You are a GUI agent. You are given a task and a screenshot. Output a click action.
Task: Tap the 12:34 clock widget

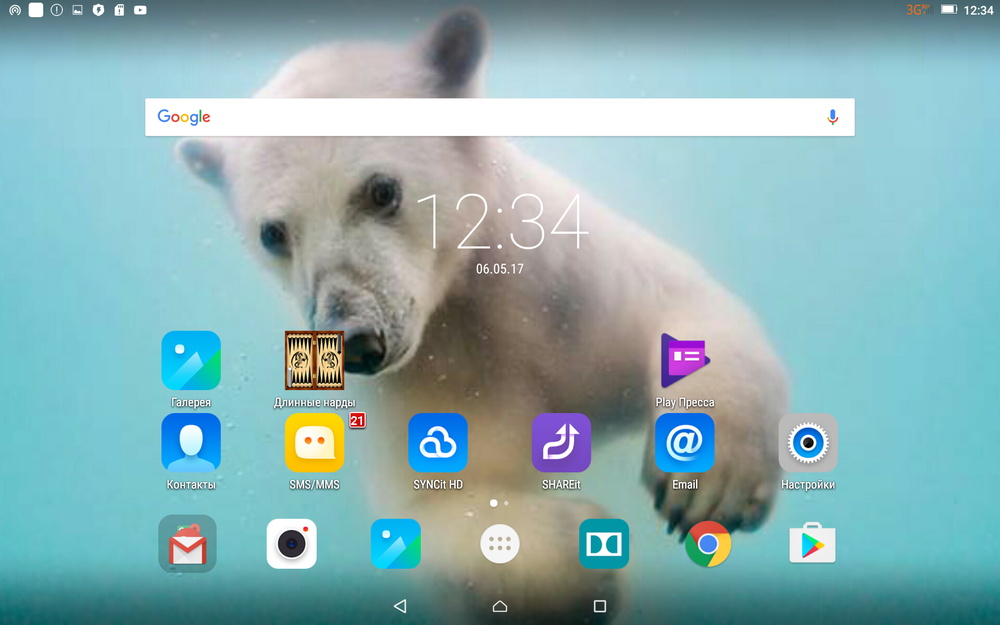(500, 222)
